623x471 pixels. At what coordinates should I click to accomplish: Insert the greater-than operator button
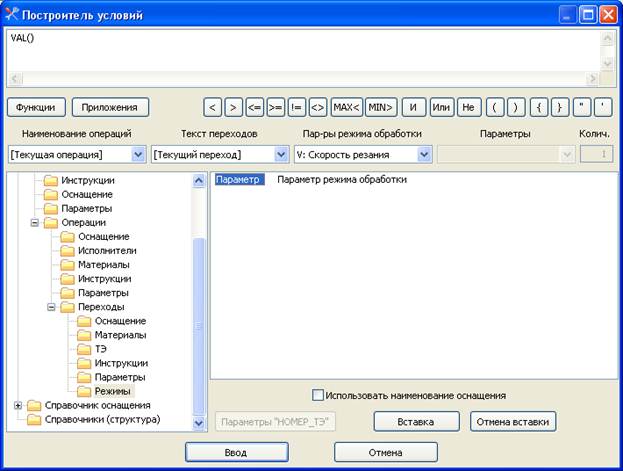233,107
